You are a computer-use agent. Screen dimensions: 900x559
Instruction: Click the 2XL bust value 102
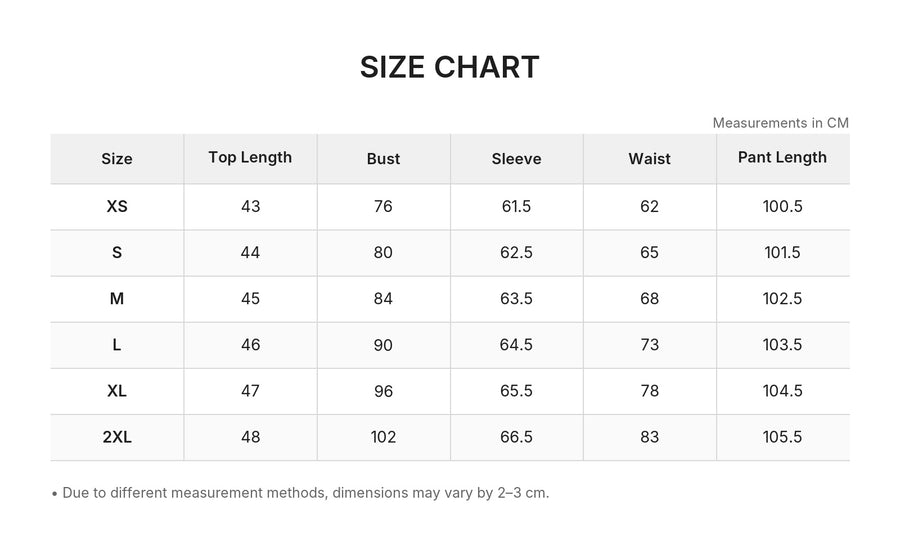tap(383, 437)
